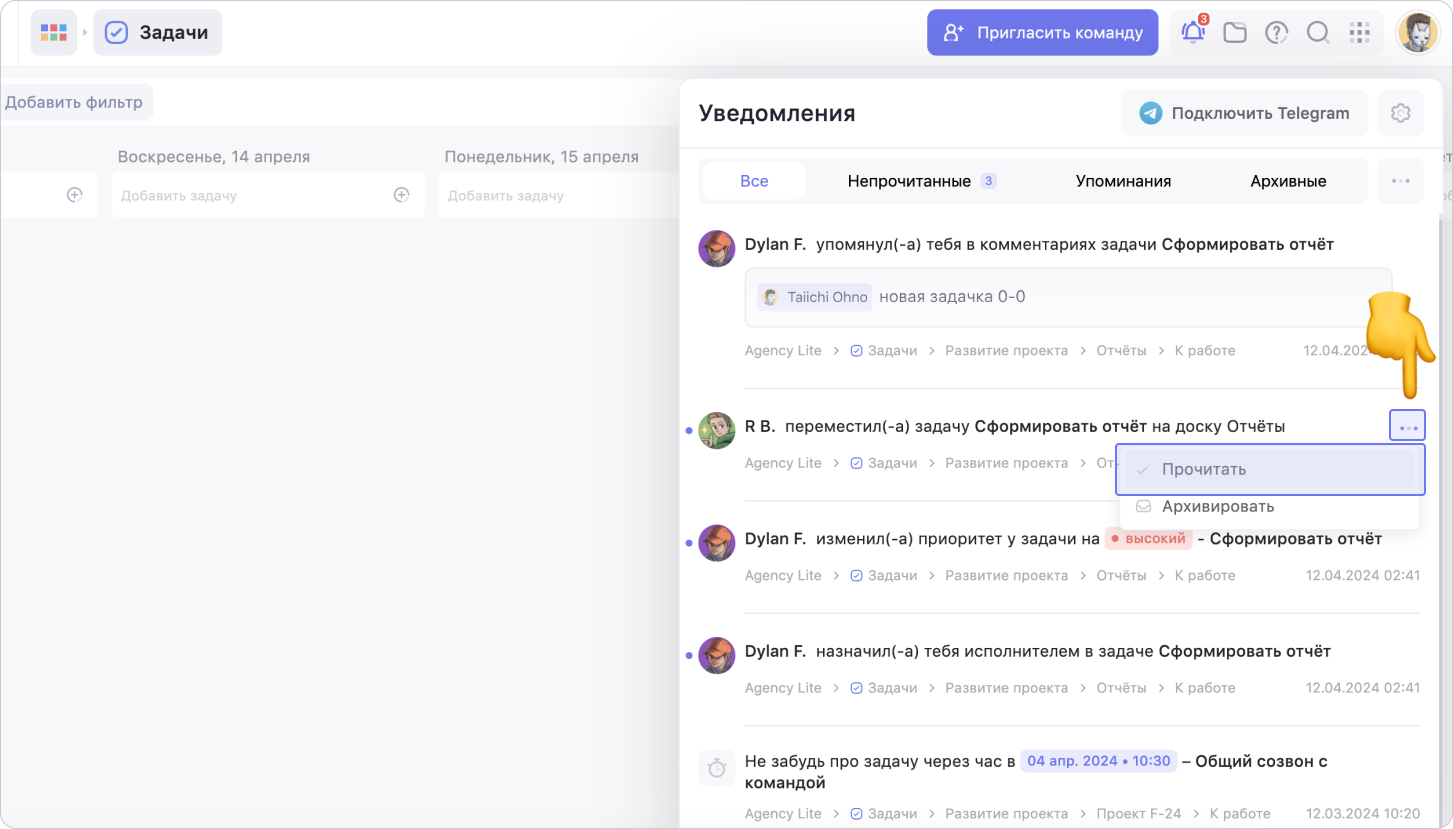Switch to the Упоминания tab
The height and width of the screenshot is (829, 1453).
(1123, 181)
